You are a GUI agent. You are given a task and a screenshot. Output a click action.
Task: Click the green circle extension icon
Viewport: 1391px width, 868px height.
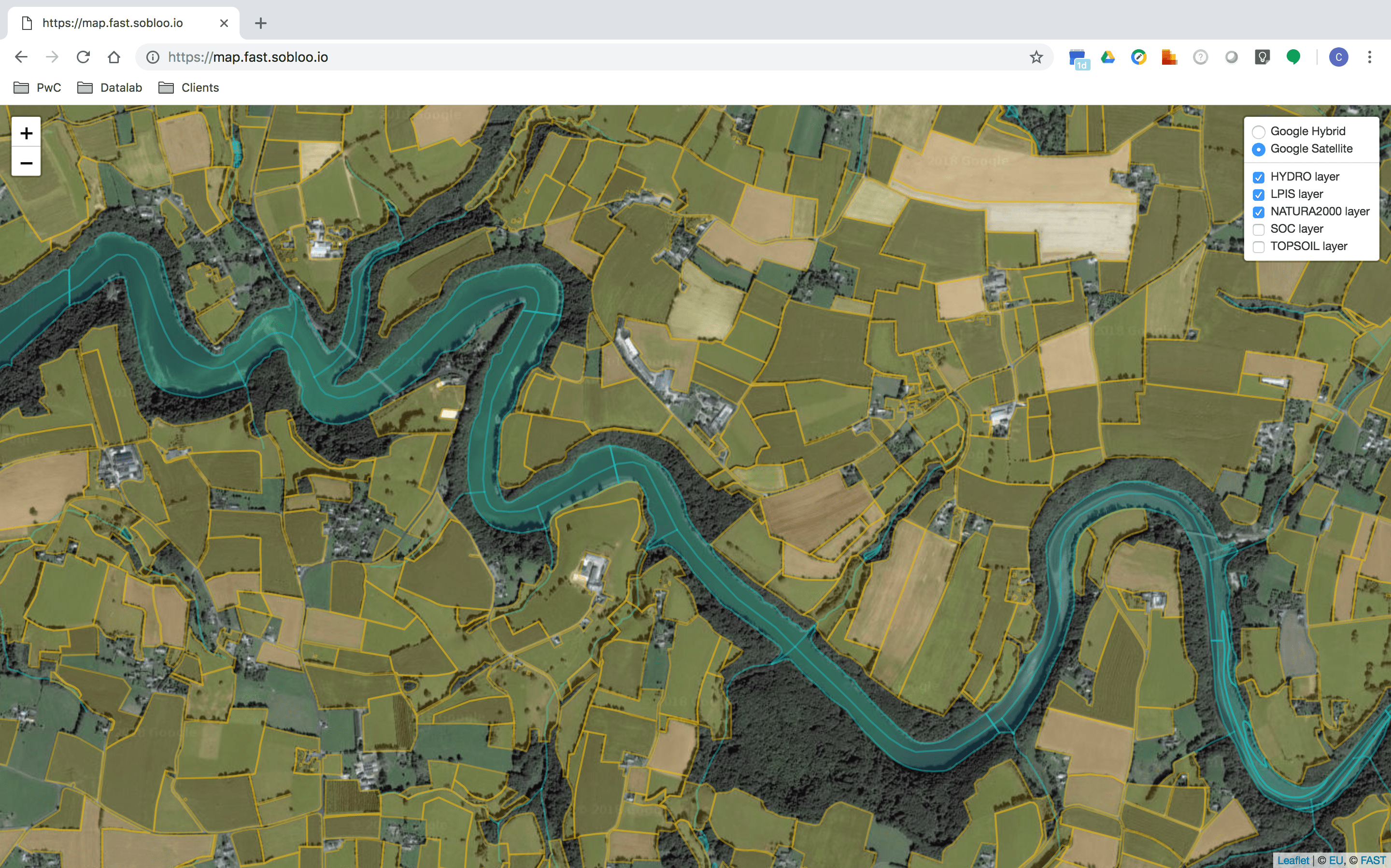[x=1293, y=57]
